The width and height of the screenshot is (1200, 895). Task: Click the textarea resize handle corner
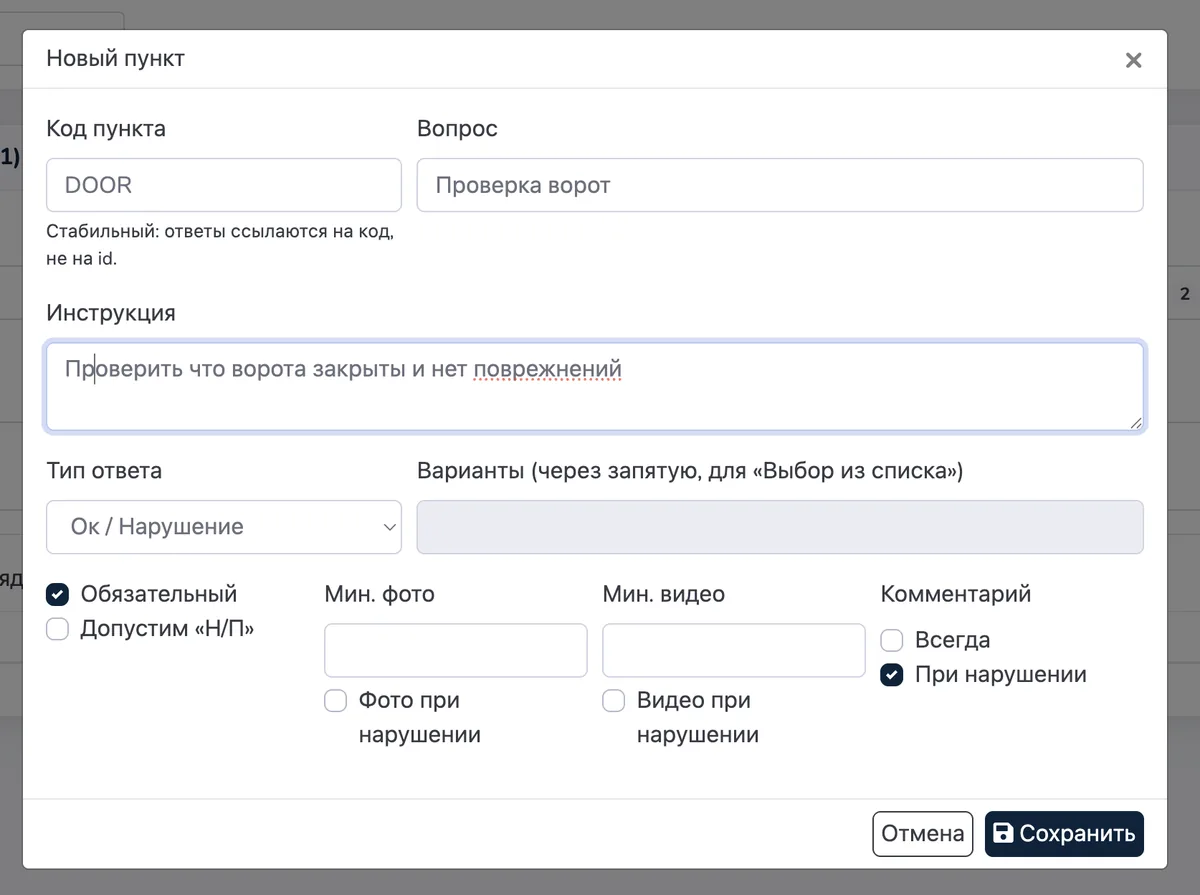tap(1135, 423)
